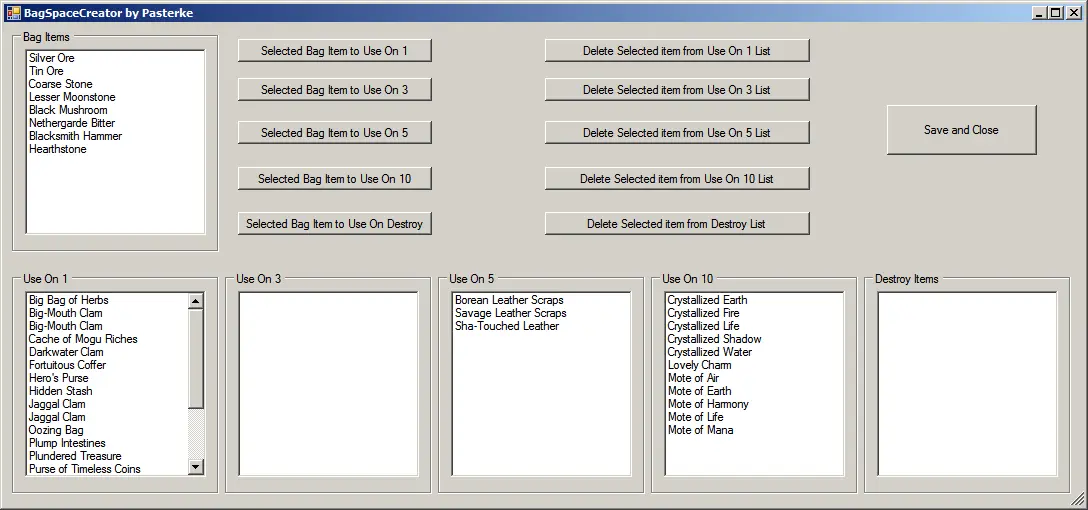
Task: Delete selected item from Use On 5 List
Action: tap(677, 133)
